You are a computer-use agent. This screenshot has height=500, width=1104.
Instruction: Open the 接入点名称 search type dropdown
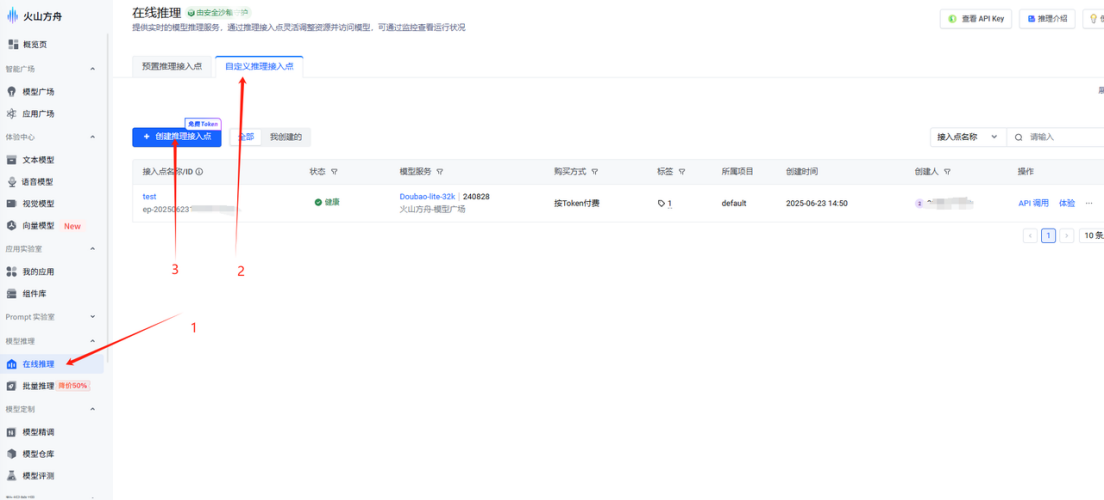(966, 137)
